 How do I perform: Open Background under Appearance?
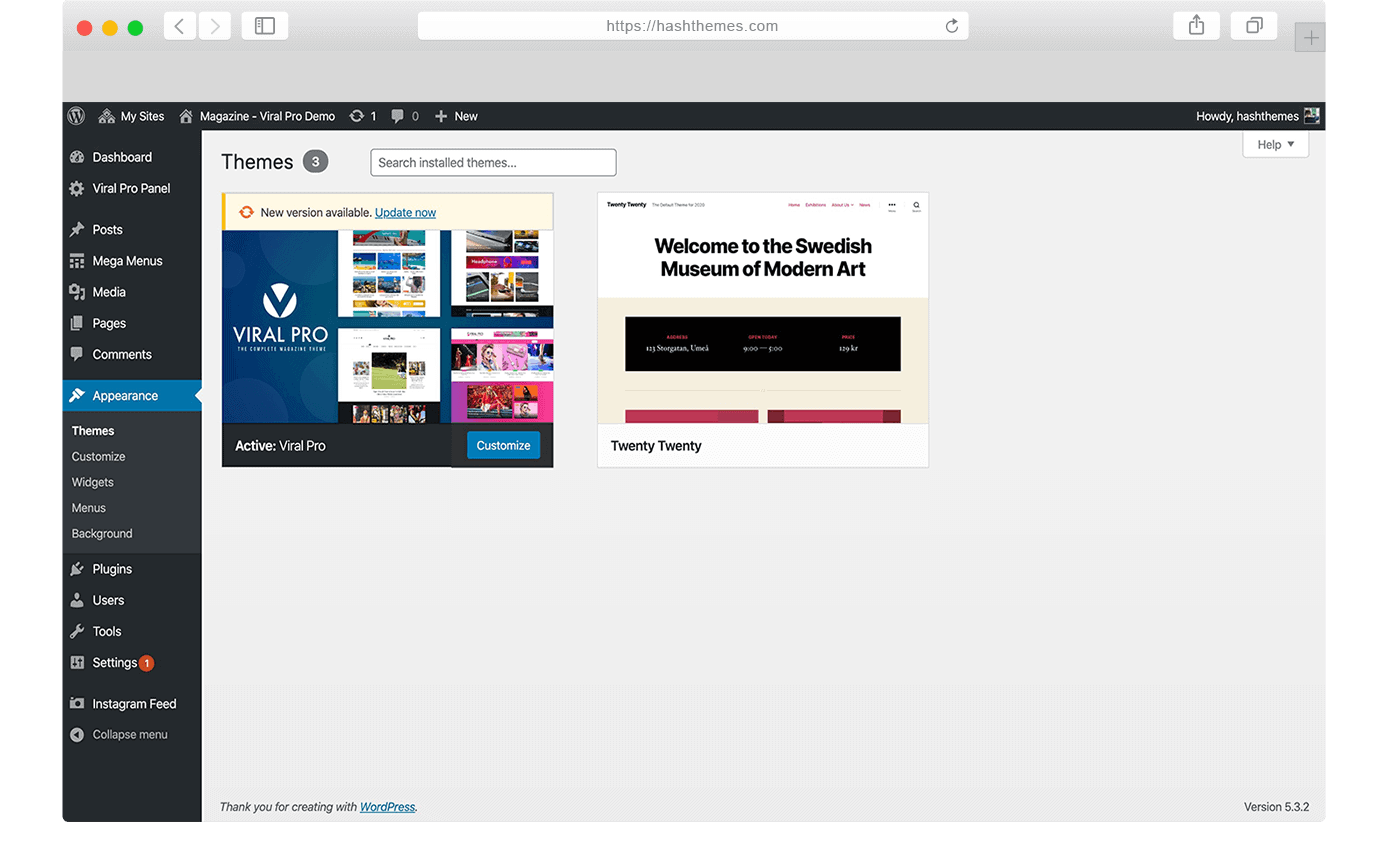(102, 534)
